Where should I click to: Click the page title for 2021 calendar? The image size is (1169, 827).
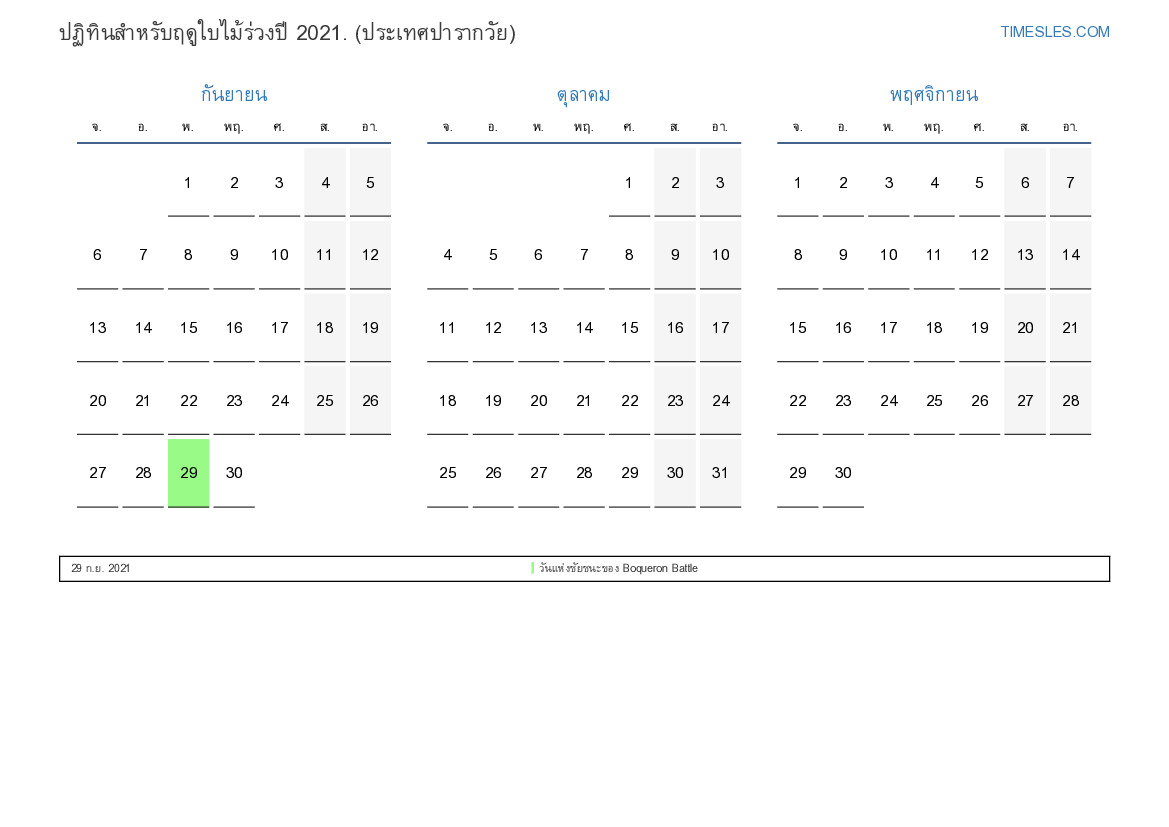288,33
